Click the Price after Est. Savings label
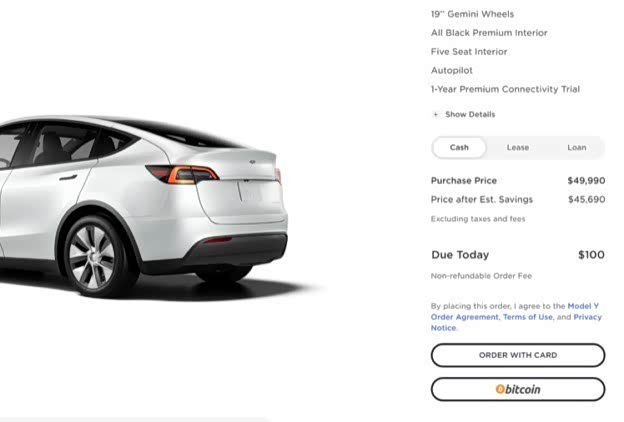Screen dimensions: 624x422 coord(482,199)
